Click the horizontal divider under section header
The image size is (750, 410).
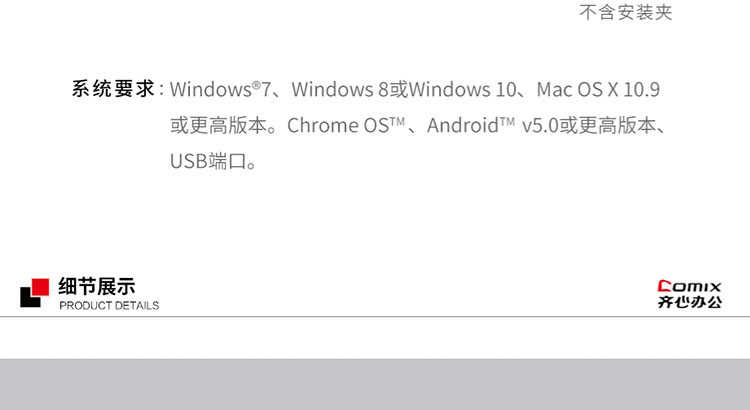pos(375,317)
